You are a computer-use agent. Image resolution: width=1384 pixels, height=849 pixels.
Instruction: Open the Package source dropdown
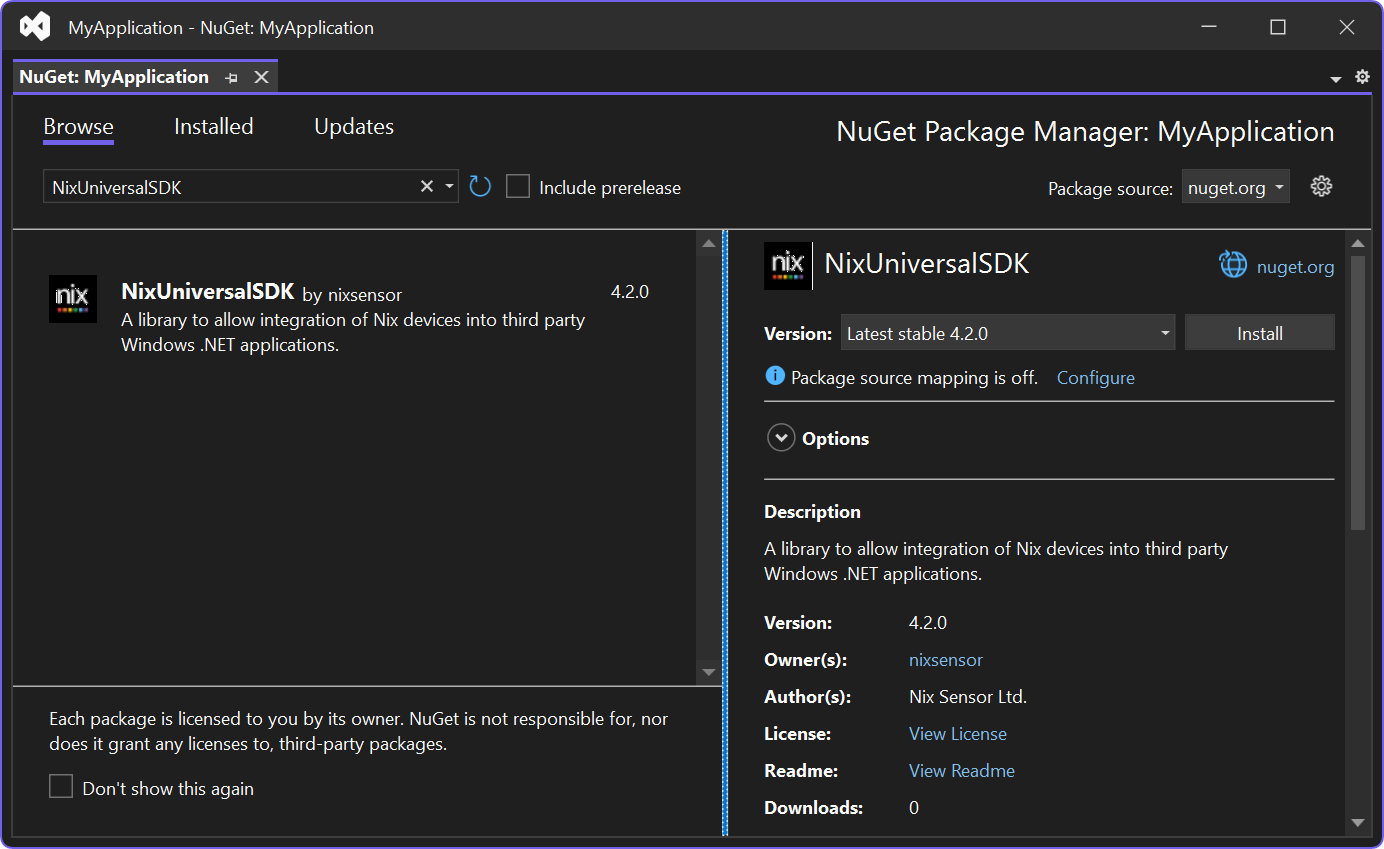[x=1236, y=187]
